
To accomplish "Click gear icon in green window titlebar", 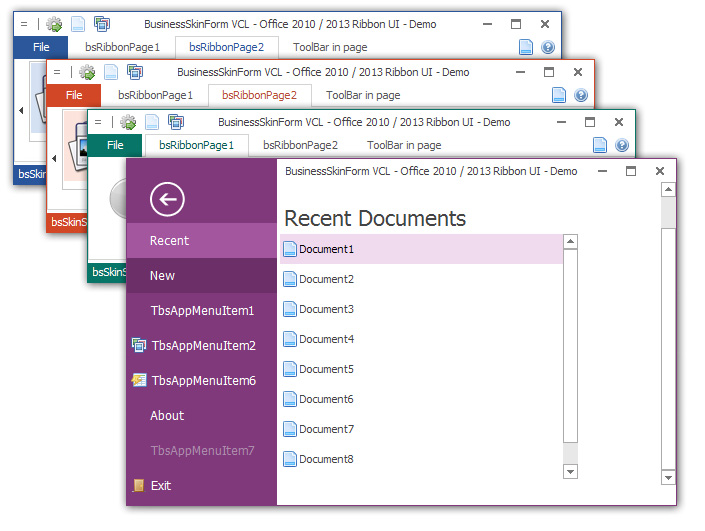I will coord(128,122).
